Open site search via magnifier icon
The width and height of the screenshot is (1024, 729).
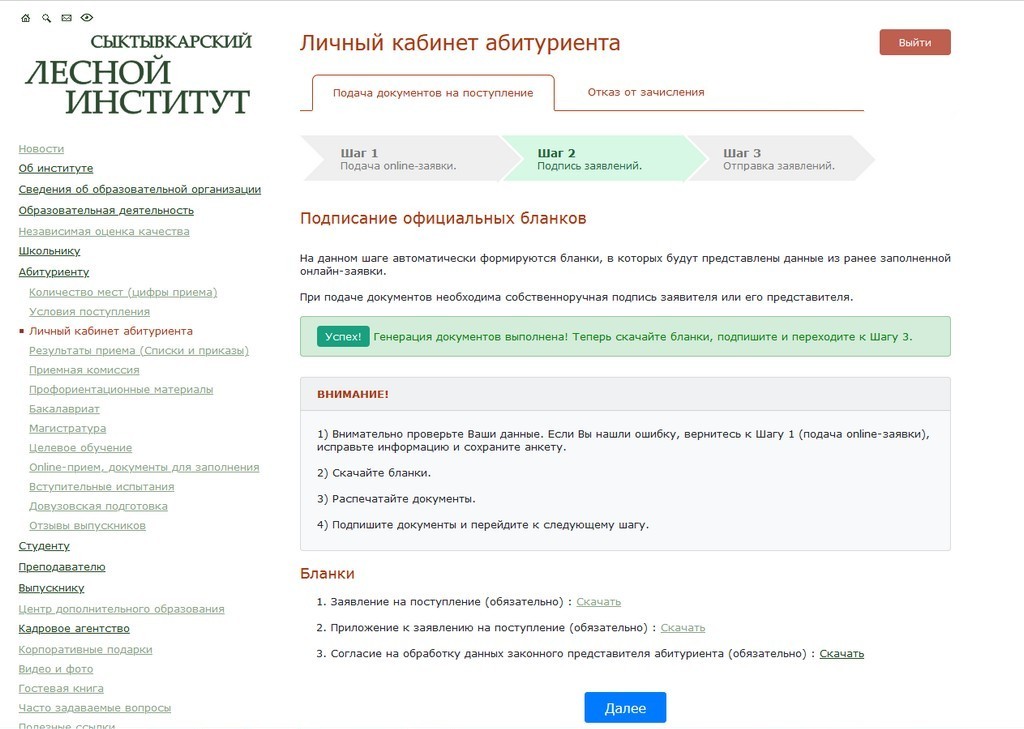click(x=46, y=18)
